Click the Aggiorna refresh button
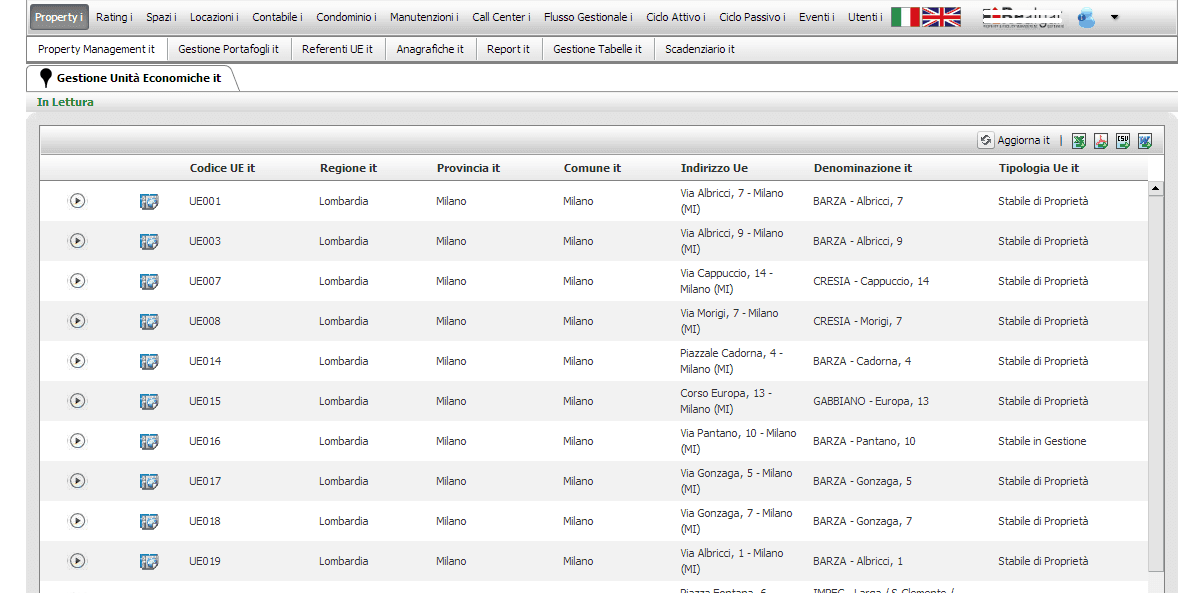 1014,141
